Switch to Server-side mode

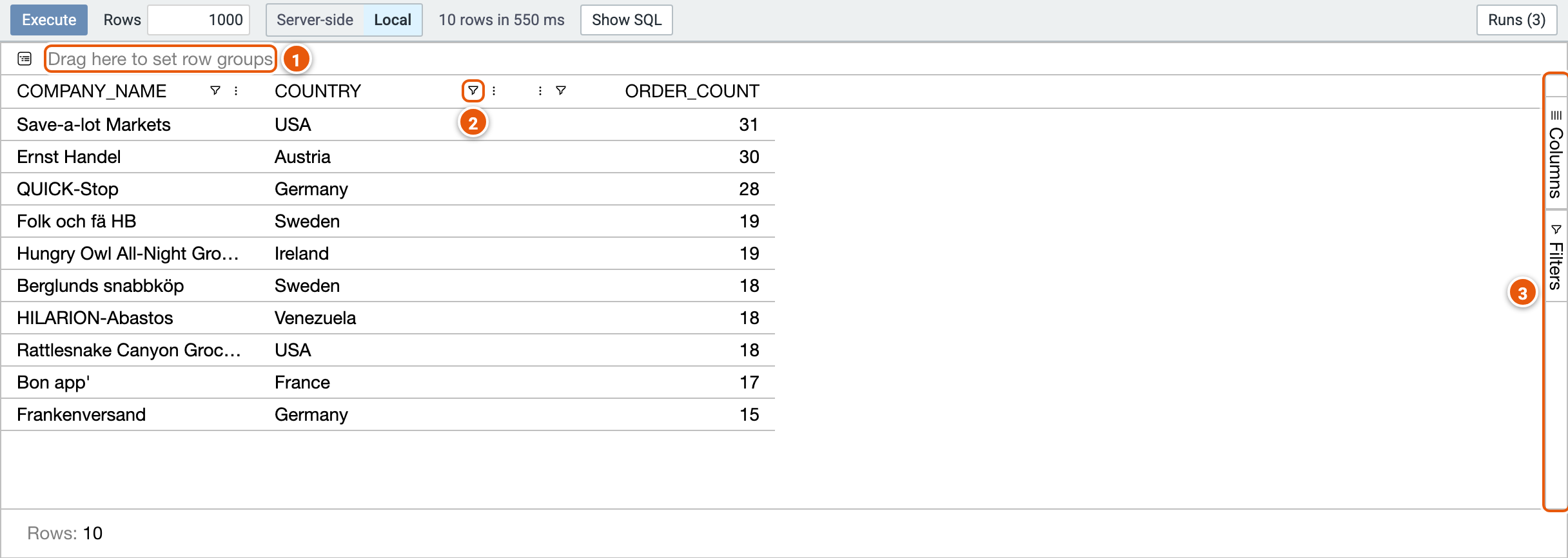point(315,20)
